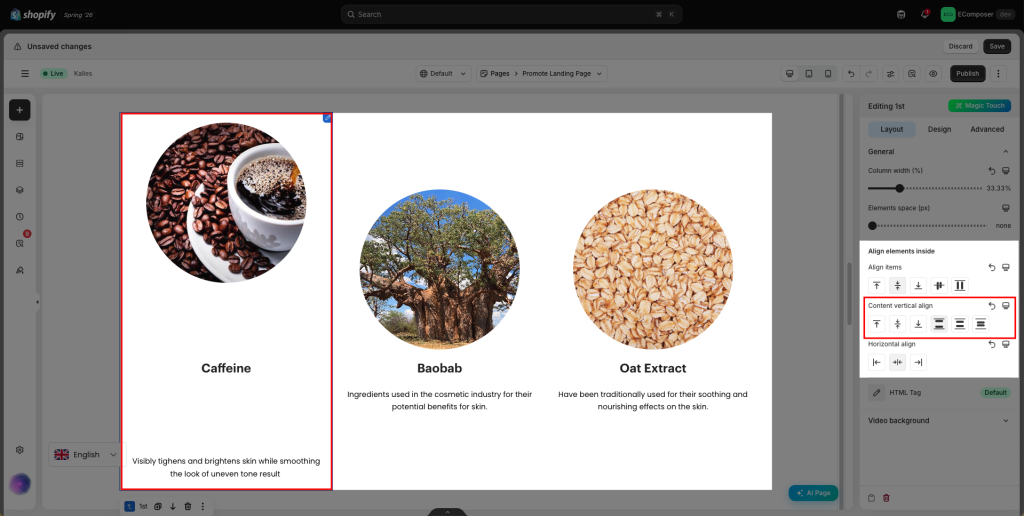Open the search-in-page icon in top toolbar
Screen dimensions: 1024x516
tap(912, 74)
